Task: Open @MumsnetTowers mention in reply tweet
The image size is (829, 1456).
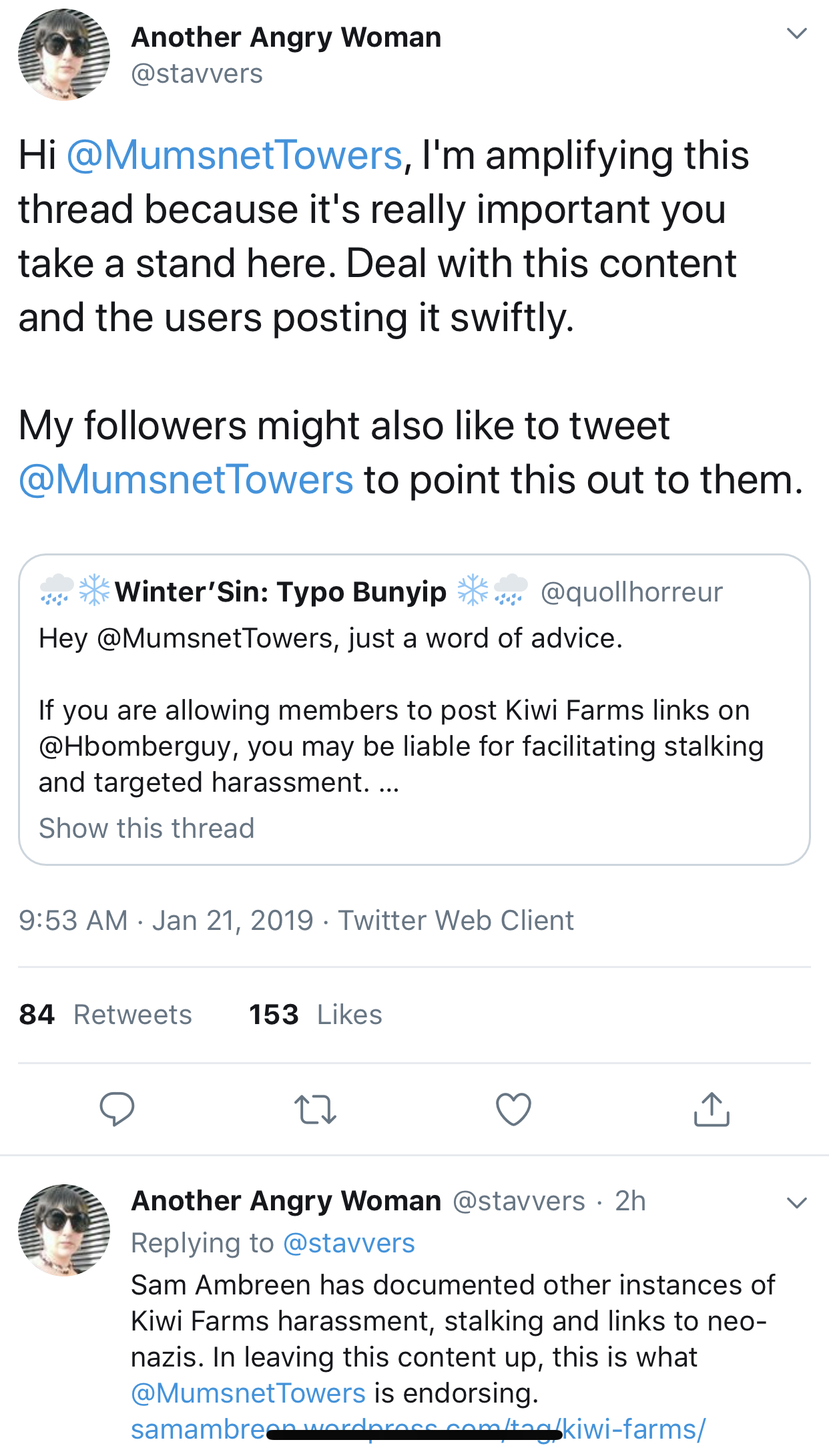Action: pyautogui.click(x=248, y=1393)
